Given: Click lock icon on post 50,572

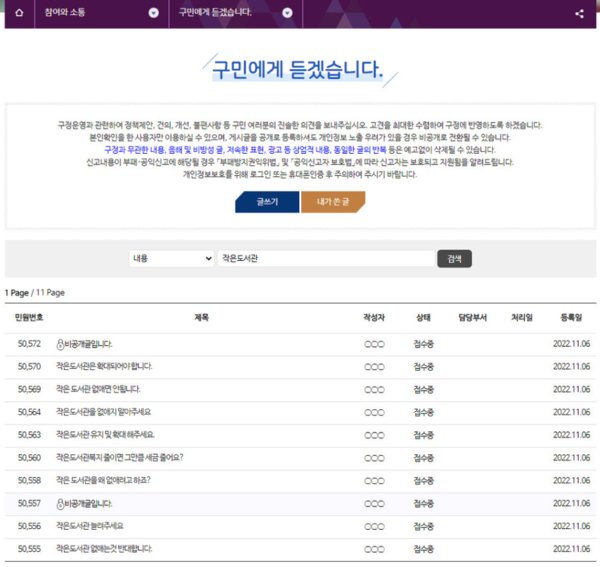Looking at the screenshot, I should pyautogui.click(x=60, y=344).
